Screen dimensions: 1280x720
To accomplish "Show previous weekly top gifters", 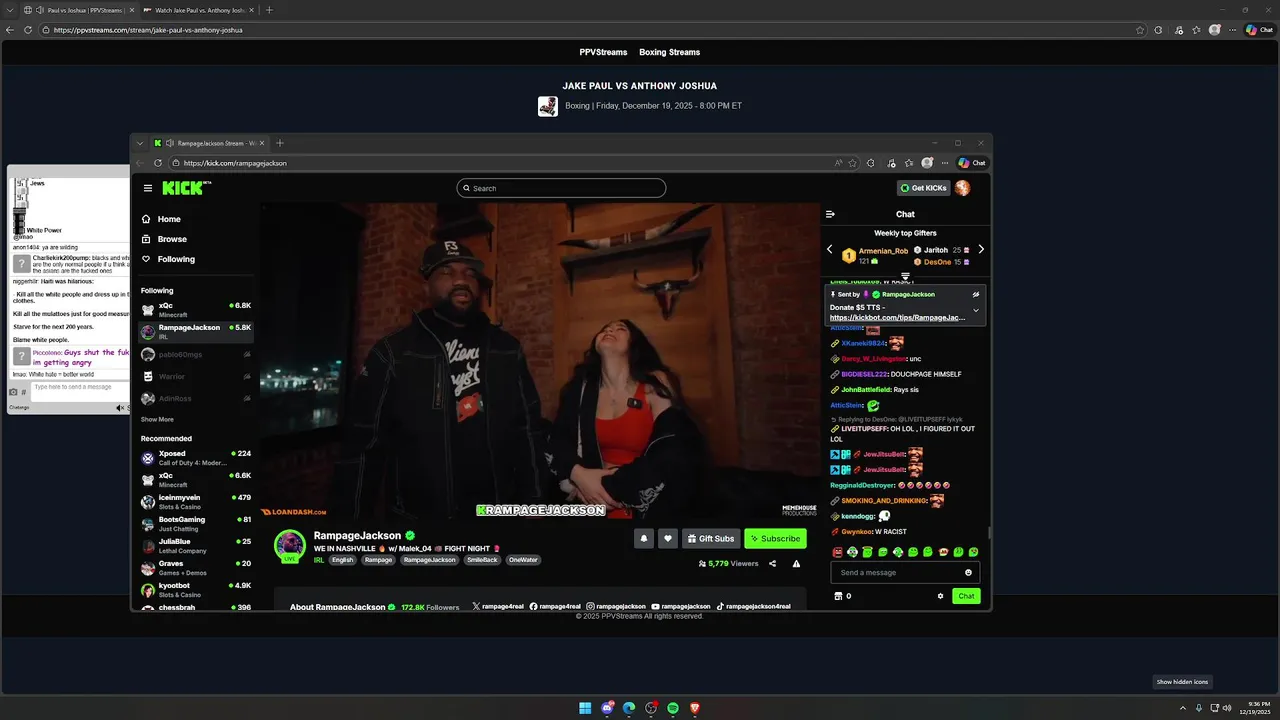I will [x=829, y=249].
